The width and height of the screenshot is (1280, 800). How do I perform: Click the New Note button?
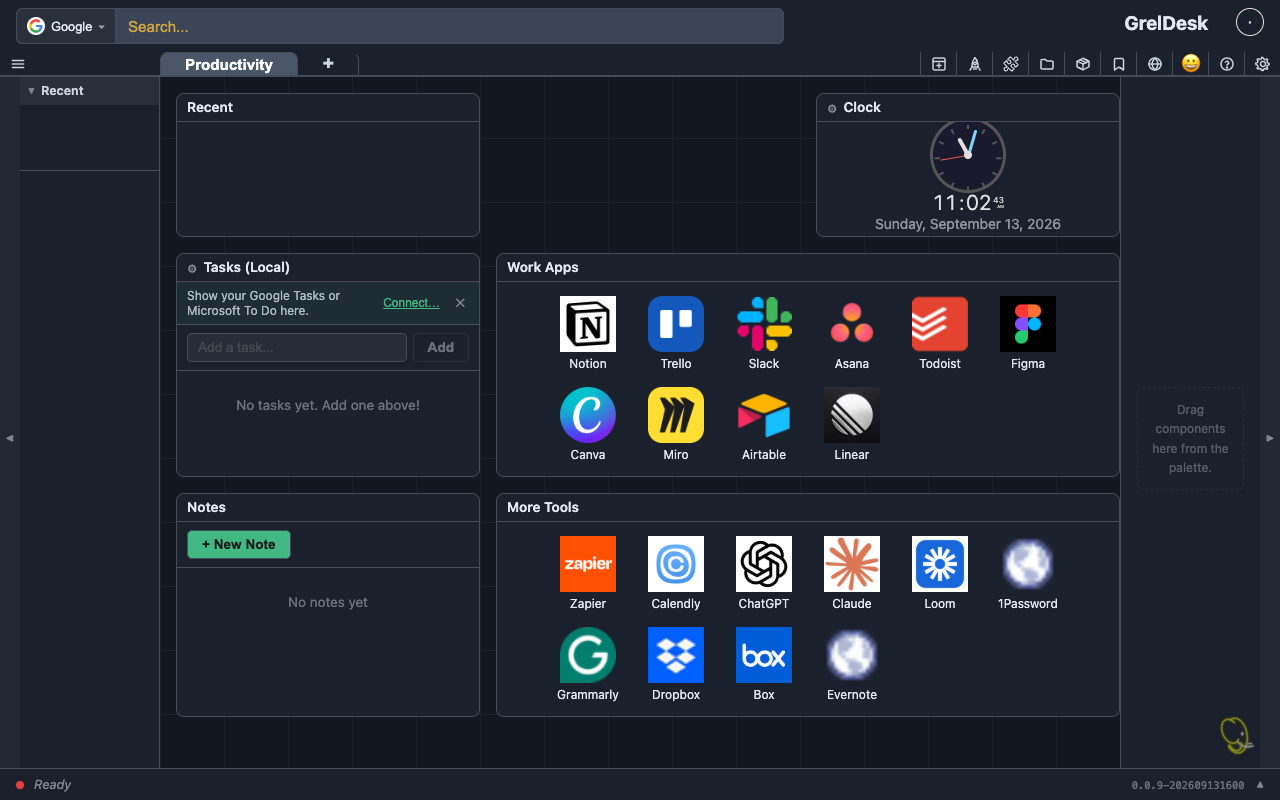coord(239,544)
